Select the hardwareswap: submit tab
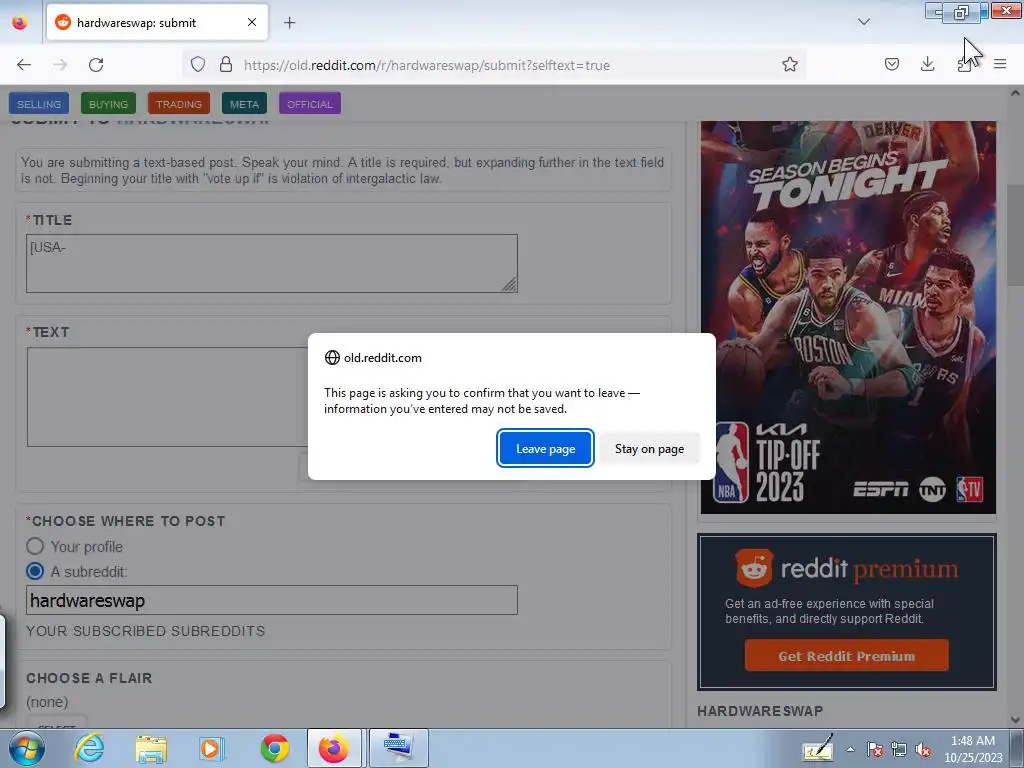1024x768 pixels. pos(157,23)
